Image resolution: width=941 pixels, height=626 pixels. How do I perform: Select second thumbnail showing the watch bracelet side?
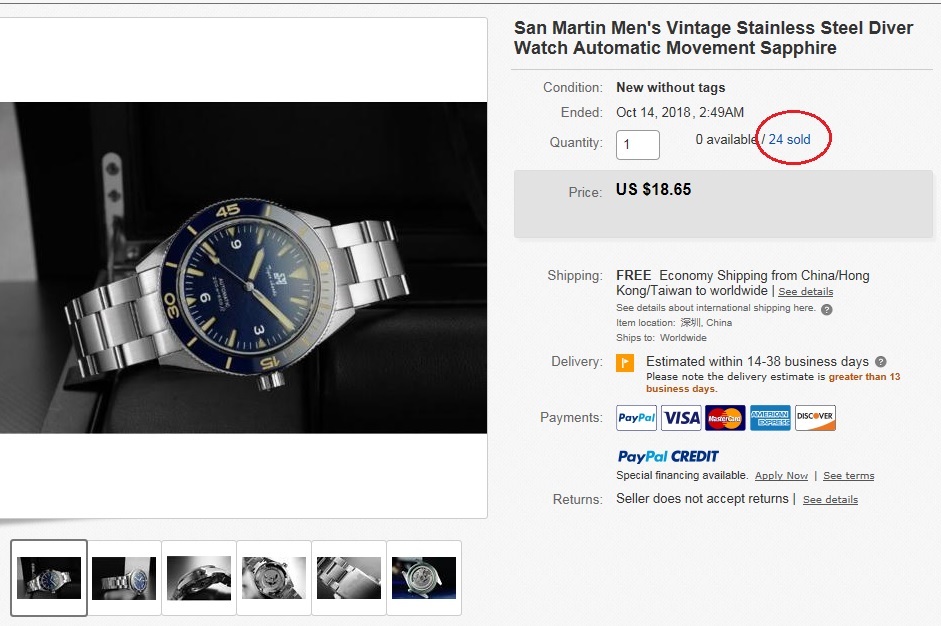coord(124,578)
